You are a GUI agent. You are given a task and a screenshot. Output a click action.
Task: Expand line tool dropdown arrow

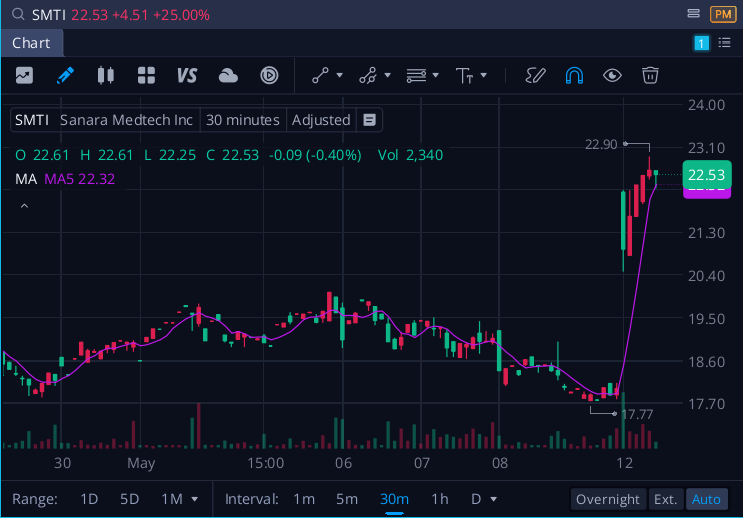point(339,75)
